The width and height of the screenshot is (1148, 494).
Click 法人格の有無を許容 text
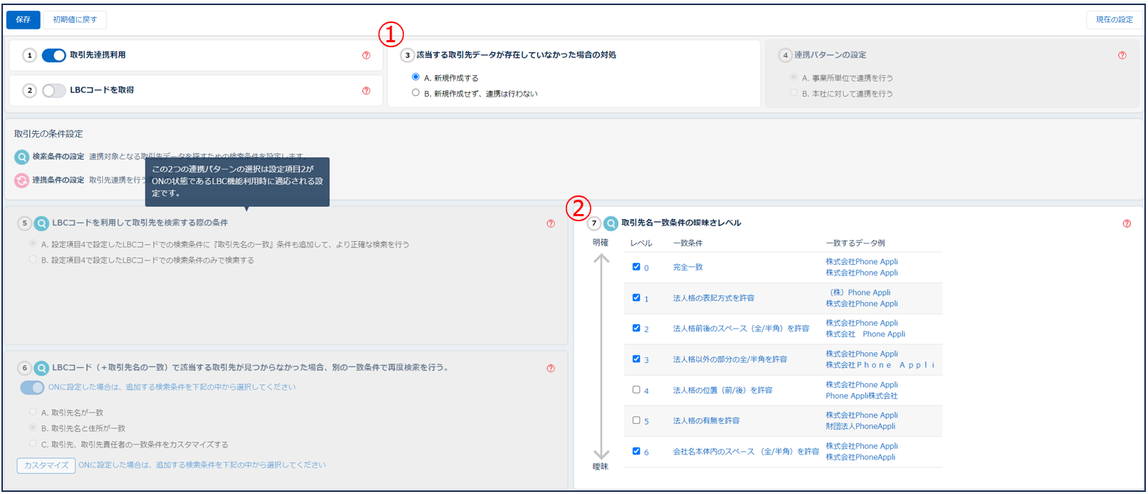coord(706,421)
